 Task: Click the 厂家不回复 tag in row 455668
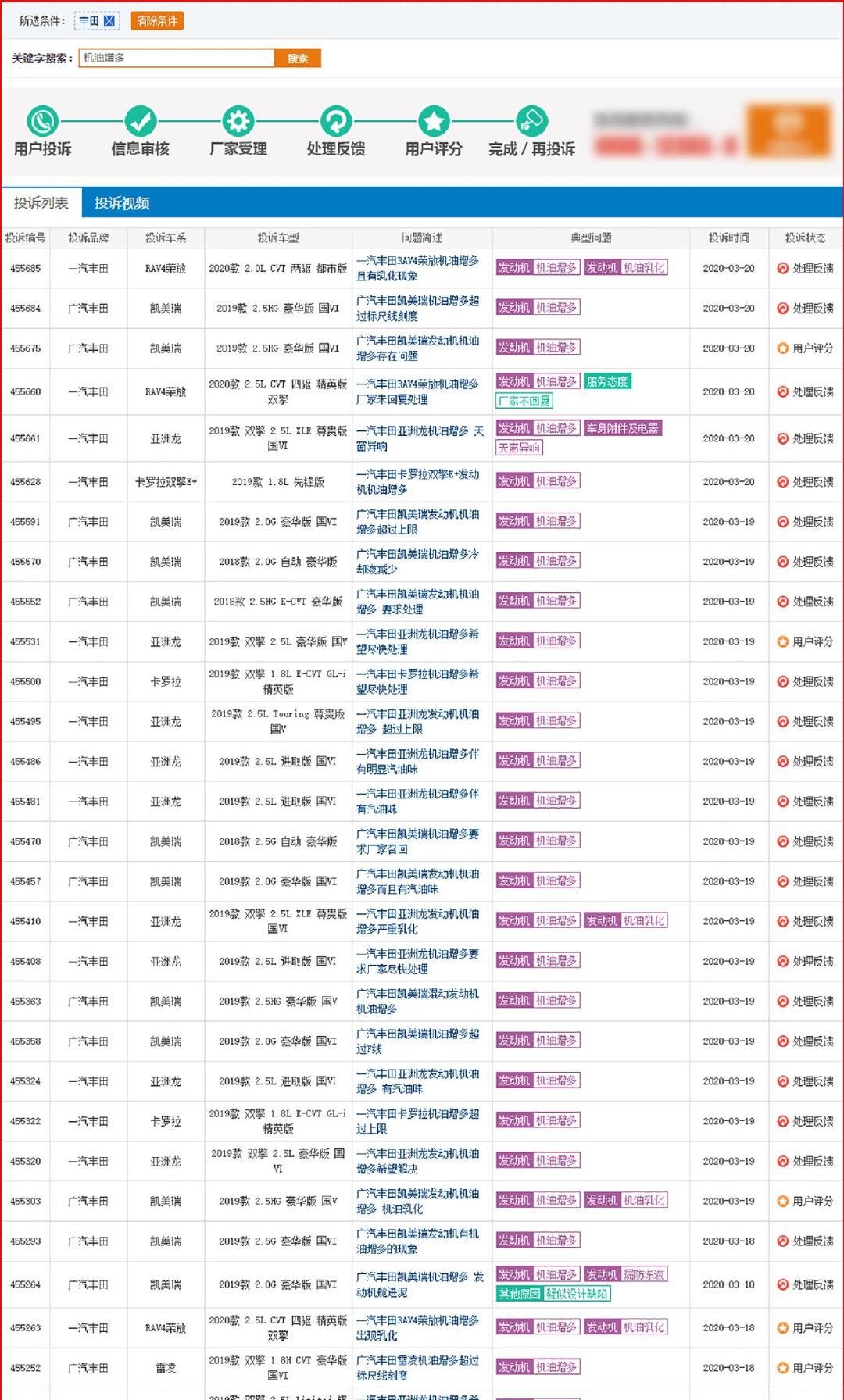(x=524, y=401)
